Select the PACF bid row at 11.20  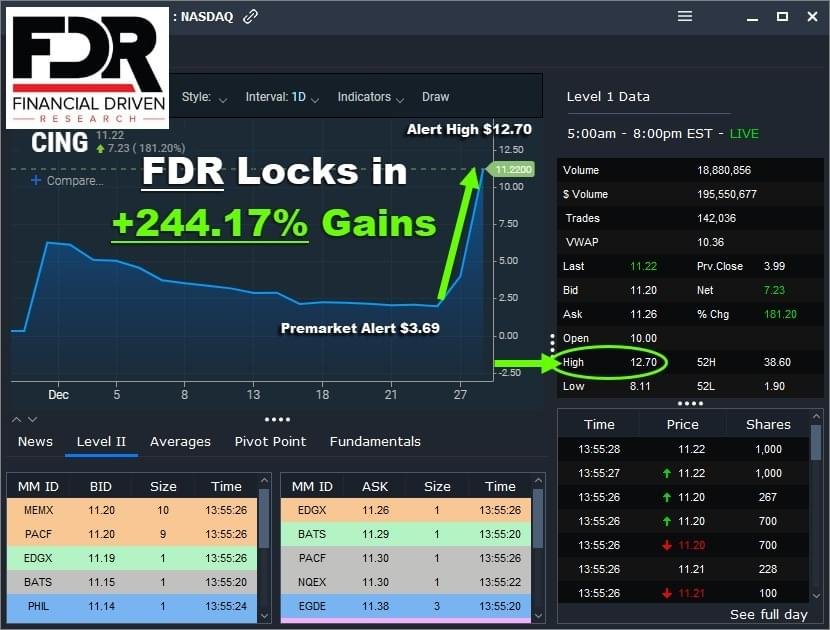pos(132,534)
